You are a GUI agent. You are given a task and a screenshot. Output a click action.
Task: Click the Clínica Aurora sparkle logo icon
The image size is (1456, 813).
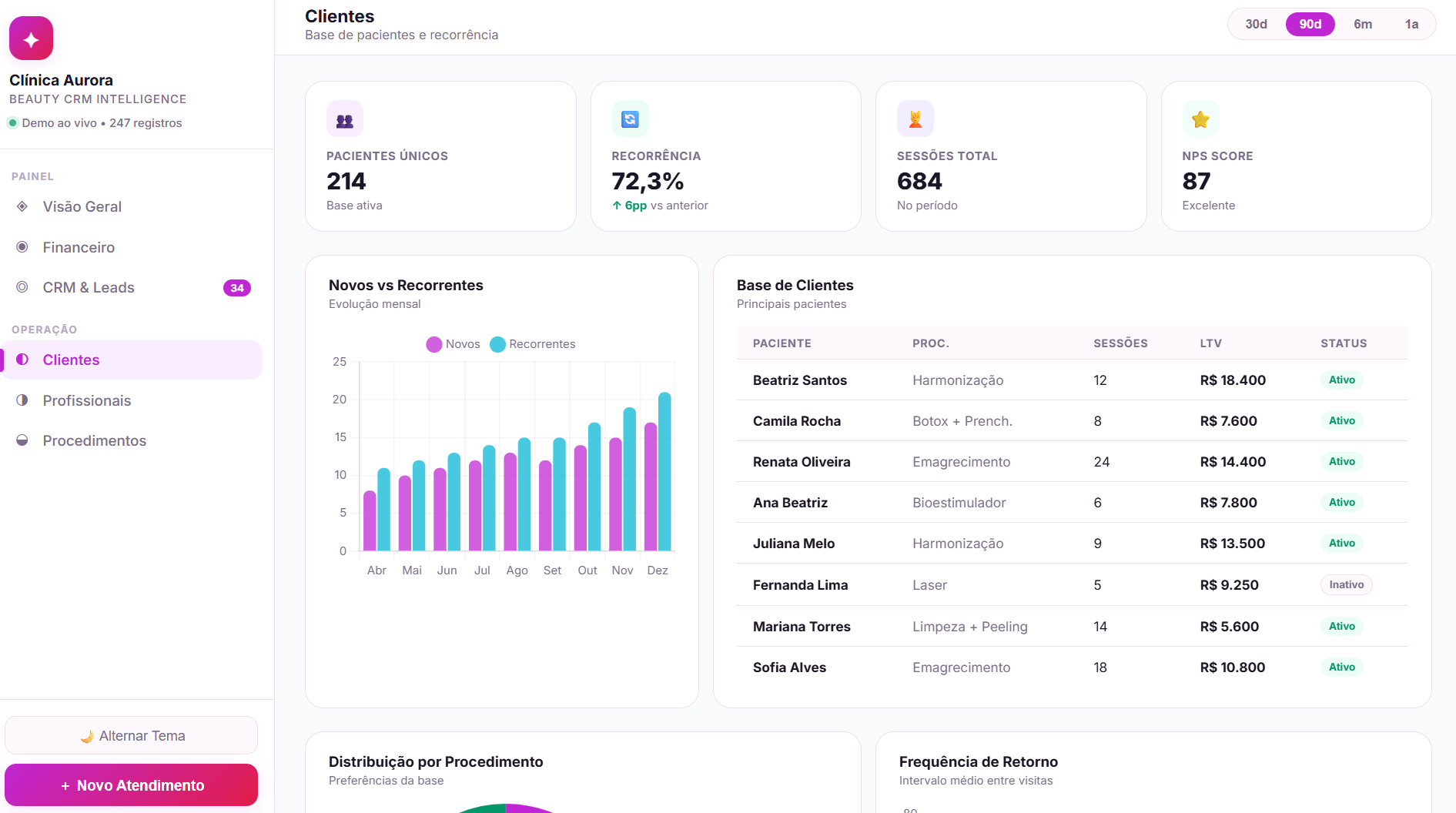click(x=31, y=38)
